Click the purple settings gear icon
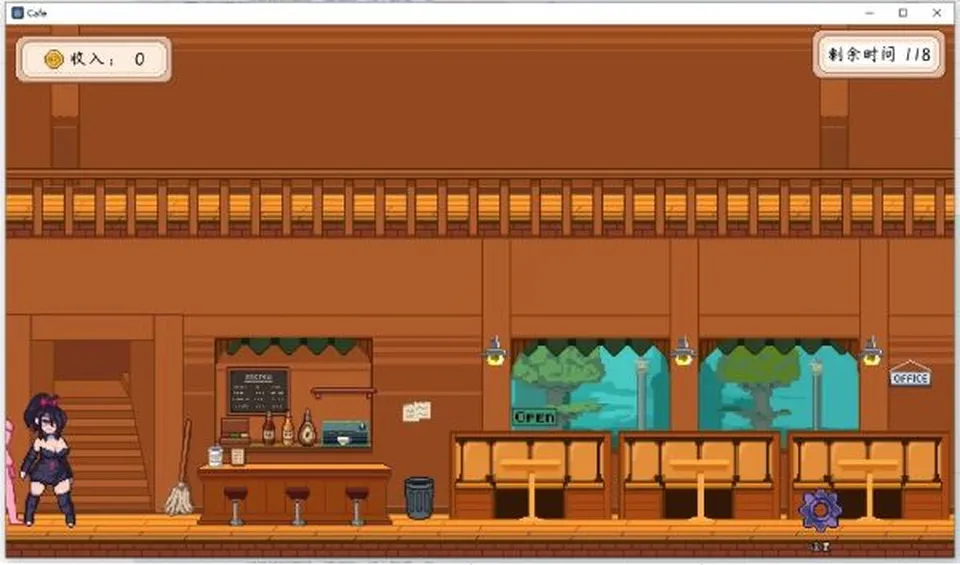The height and width of the screenshot is (565, 960). pyautogui.click(x=820, y=511)
